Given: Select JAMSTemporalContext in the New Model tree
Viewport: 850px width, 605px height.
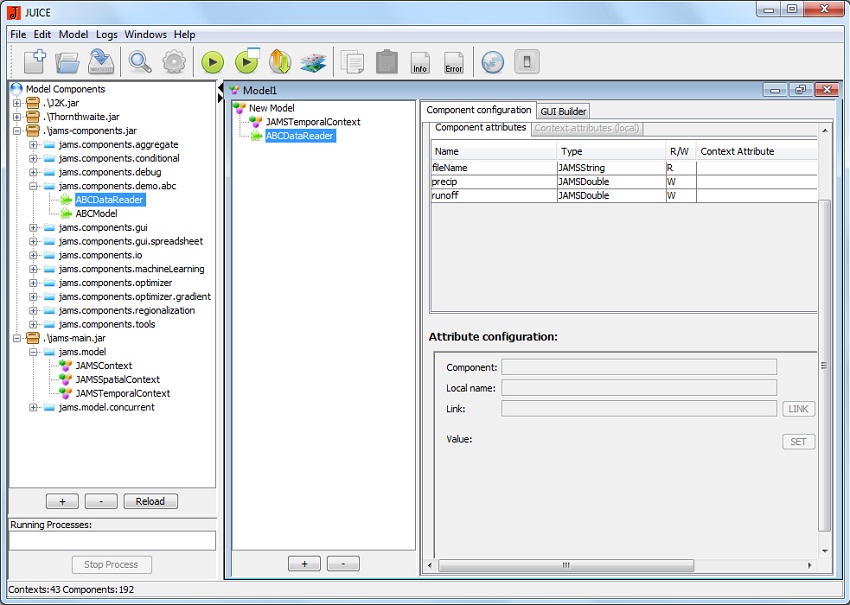Looking at the screenshot, I should [x=312, y=122].
